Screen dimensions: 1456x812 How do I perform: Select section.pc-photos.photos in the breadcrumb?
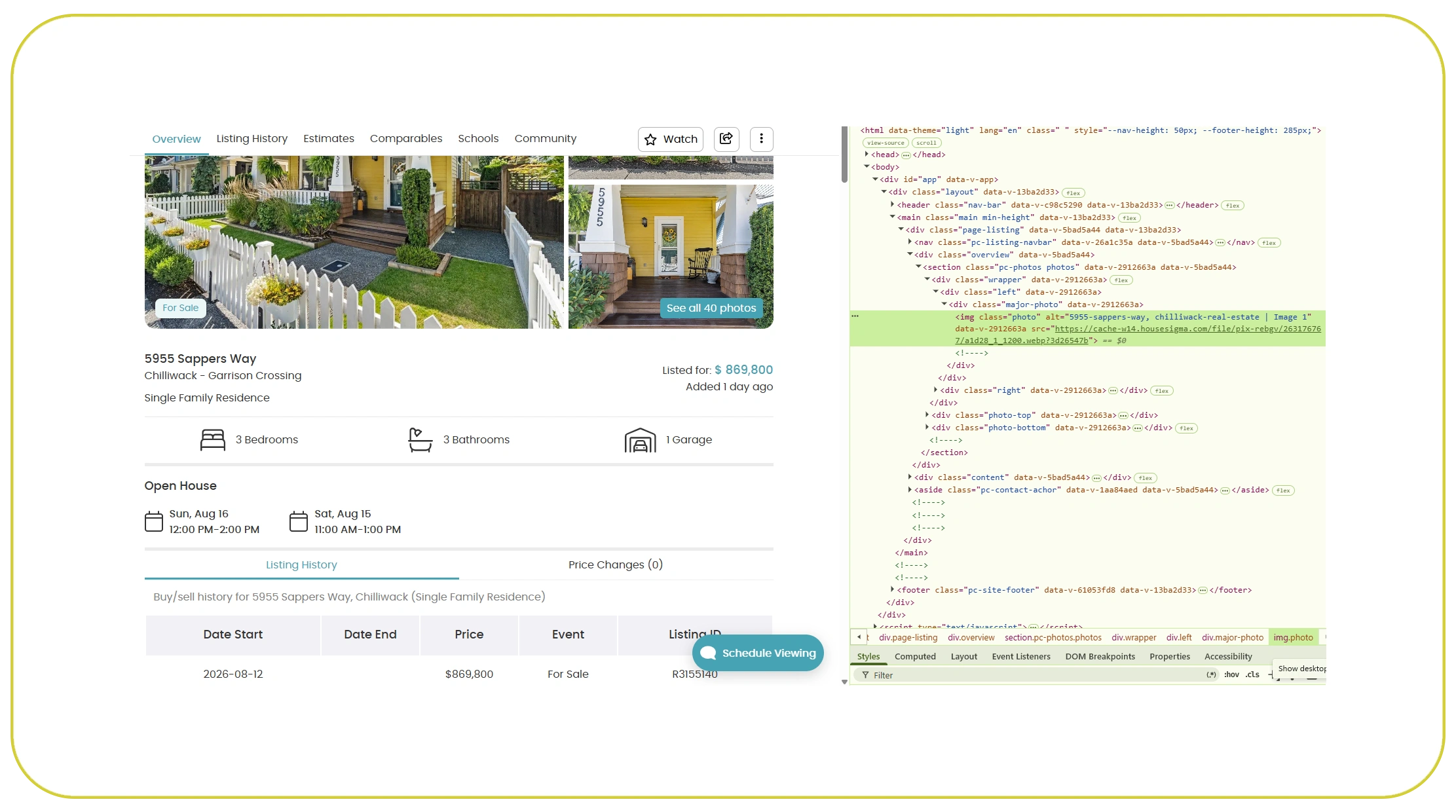pos(1053,638)
